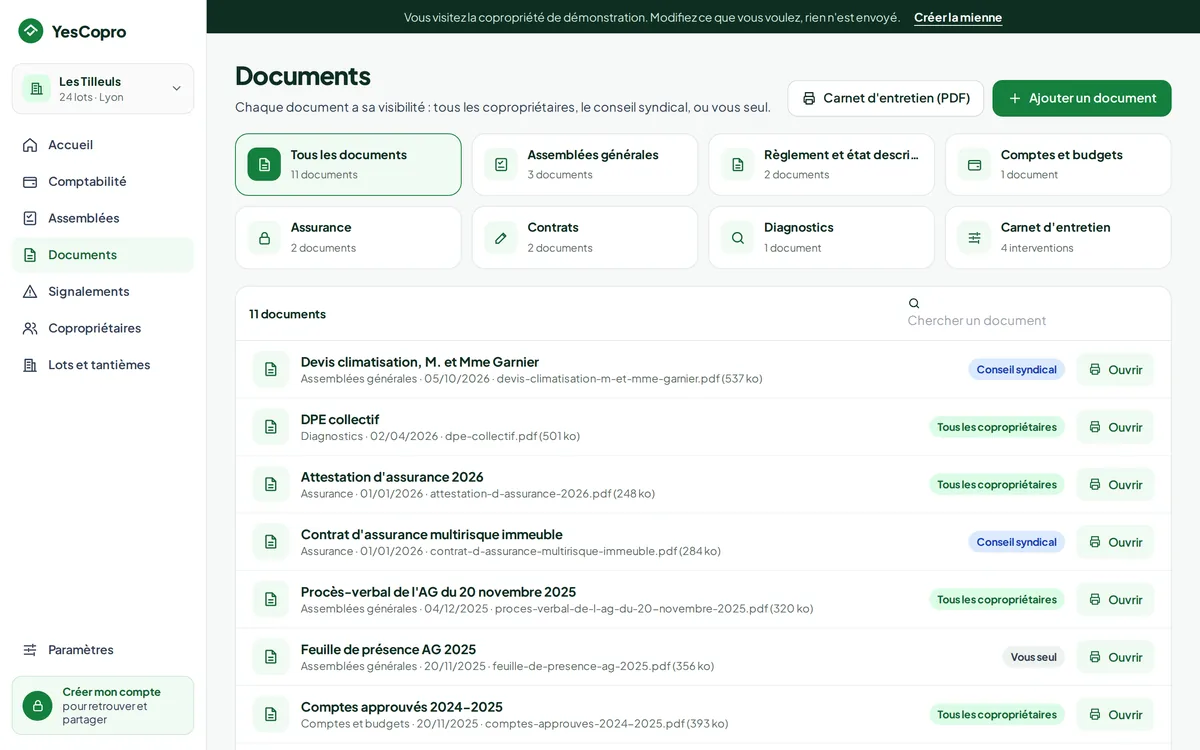Select Documents in the sidebar
Viewport: 1200px width, 750px height.
click(103, 255)
